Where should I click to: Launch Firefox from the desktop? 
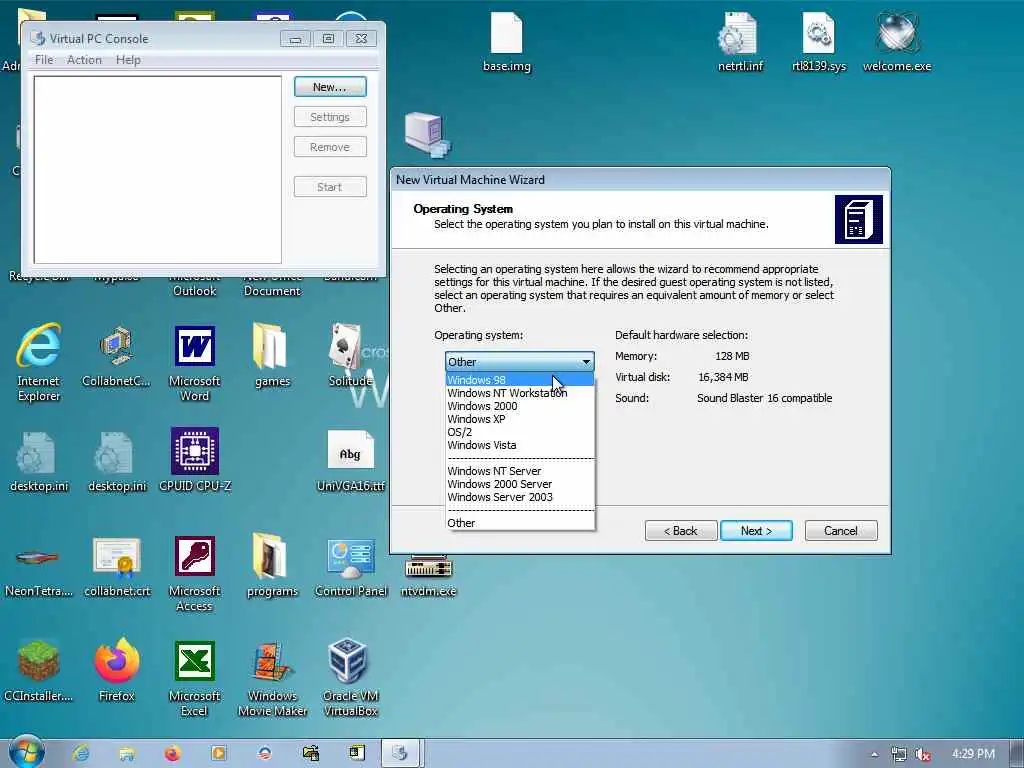(x=117, y=671)
